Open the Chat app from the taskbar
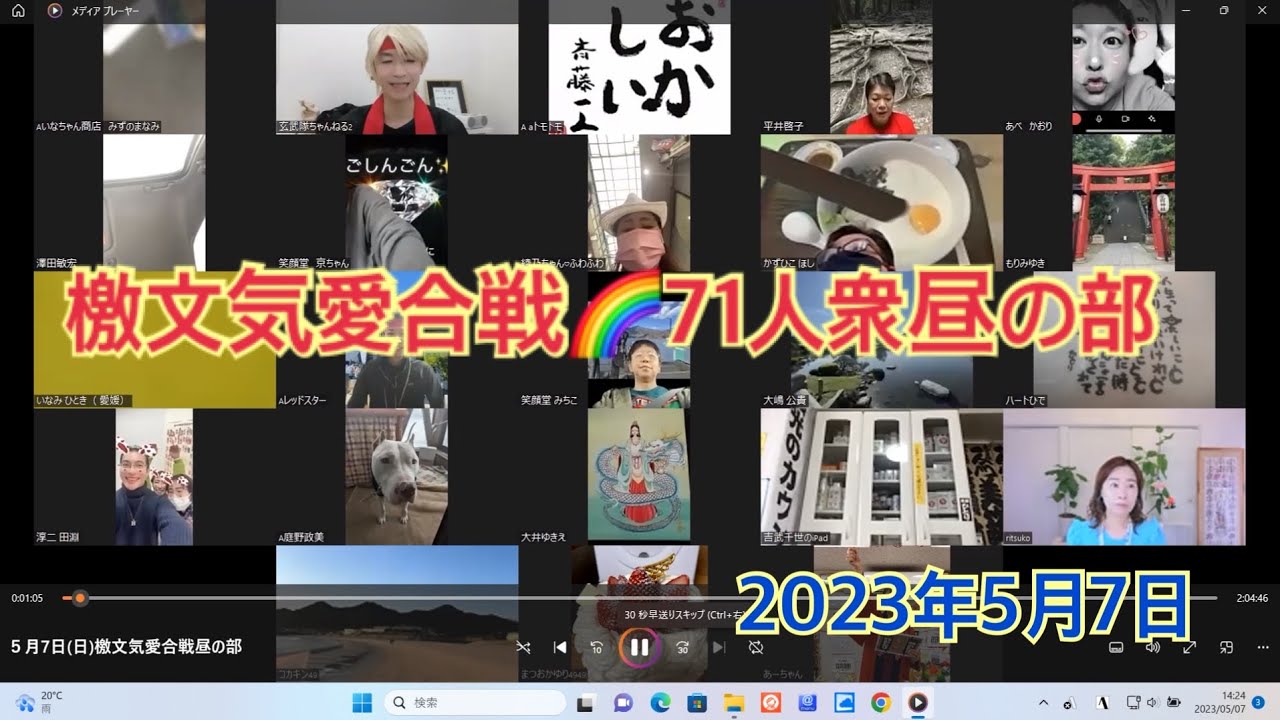1280x720 pixels. coord(623,702)
